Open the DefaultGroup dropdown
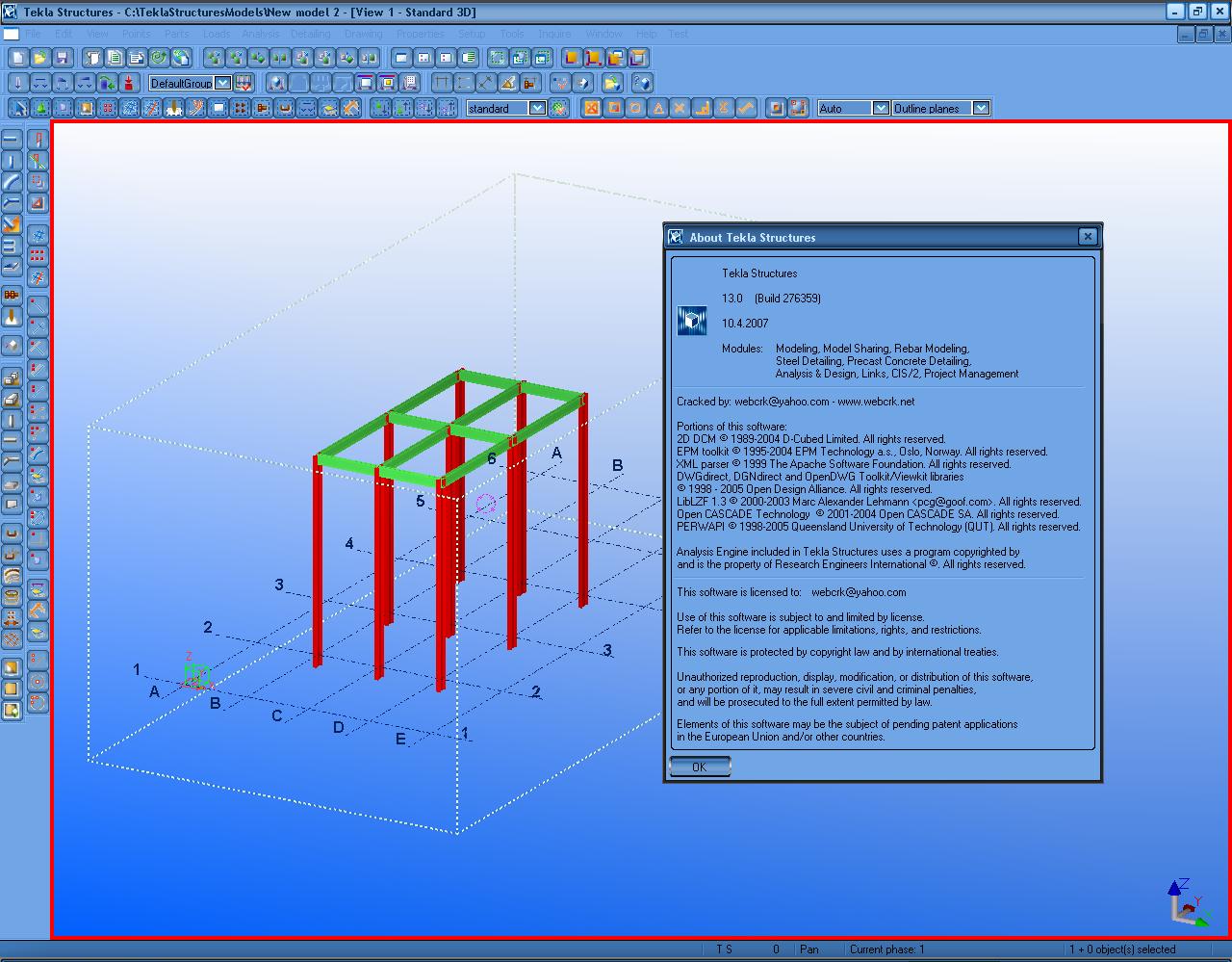The image size is (1232, 962). coord(223,84)
